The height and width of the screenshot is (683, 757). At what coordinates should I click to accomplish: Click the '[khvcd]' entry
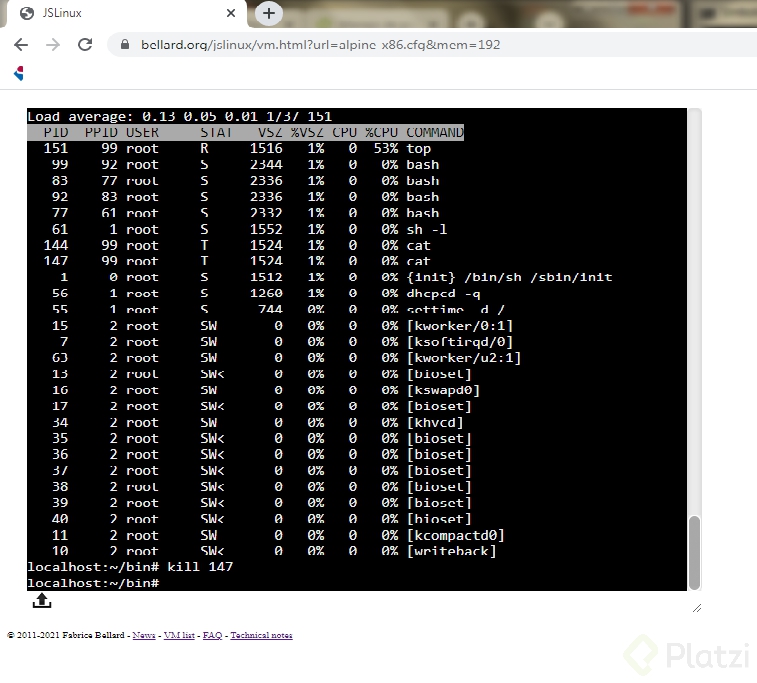pyautogui.click(x=435, y=422)
